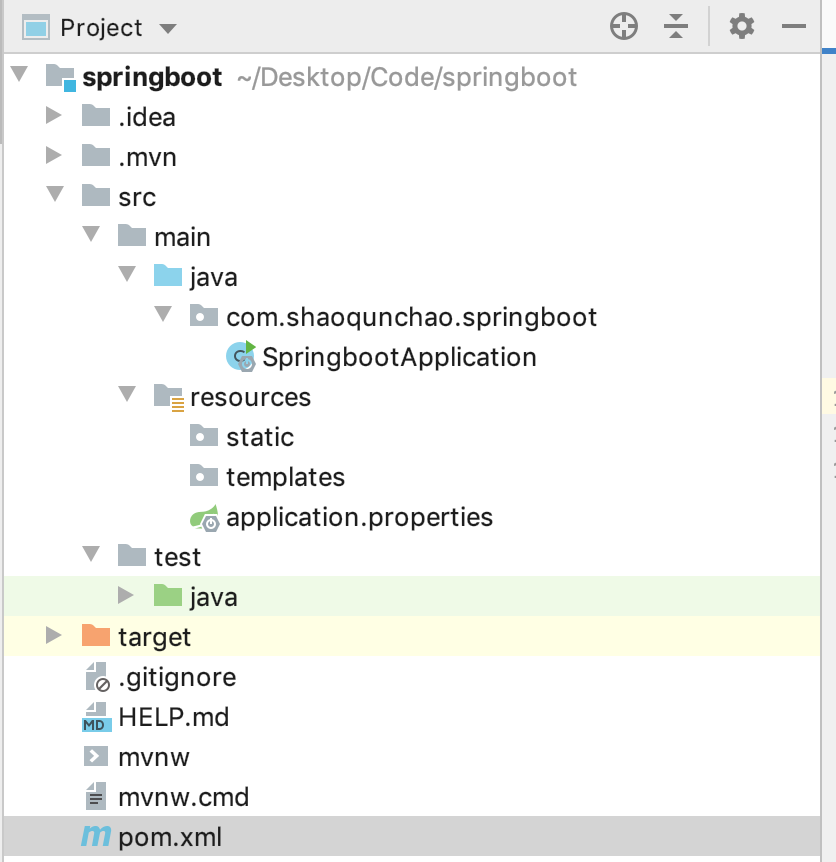
Task: Collapse the java sources folder under main
Action: click(x=128, y=274)
